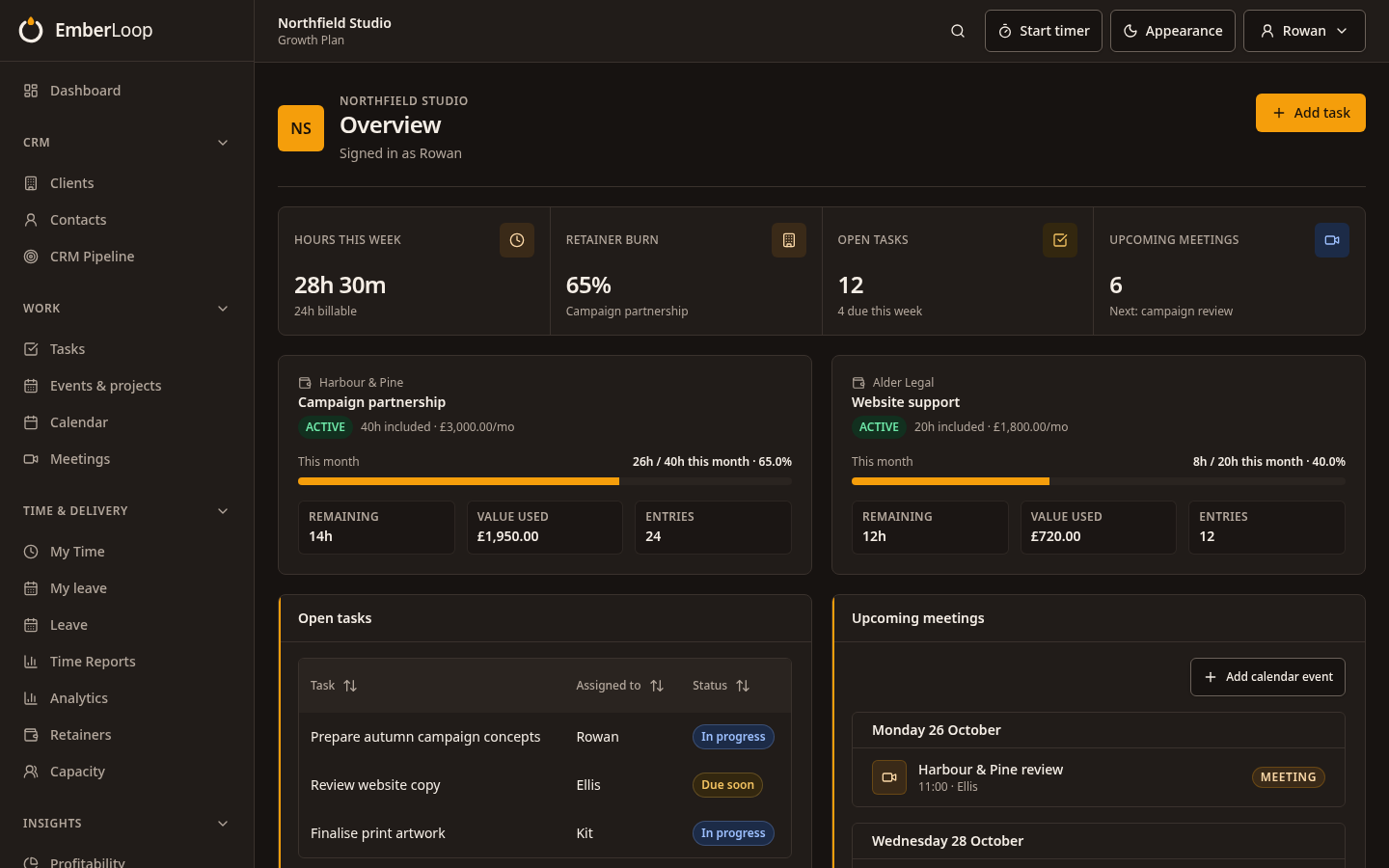Click the Campaign partnership progress bar

point(545,481)
